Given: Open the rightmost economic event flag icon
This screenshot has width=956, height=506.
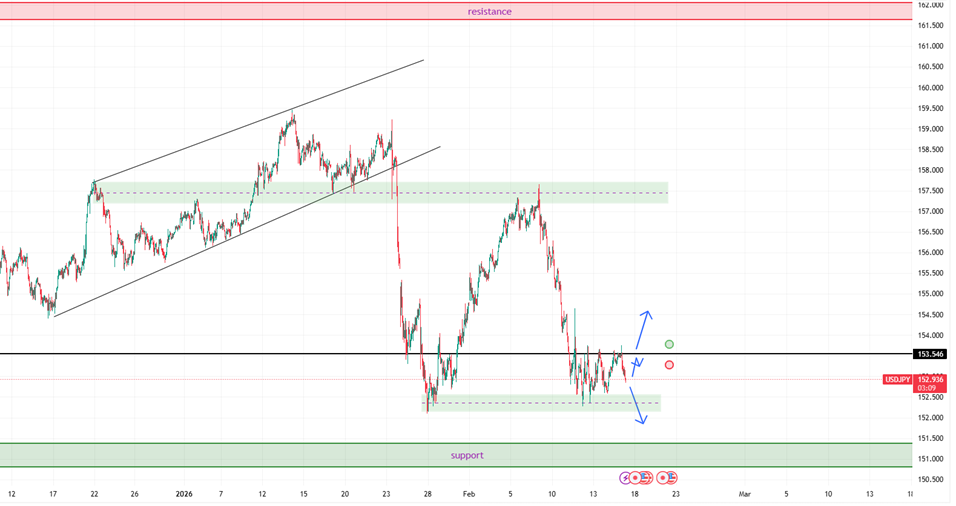Looking at the screenshot, I should 672,479.
